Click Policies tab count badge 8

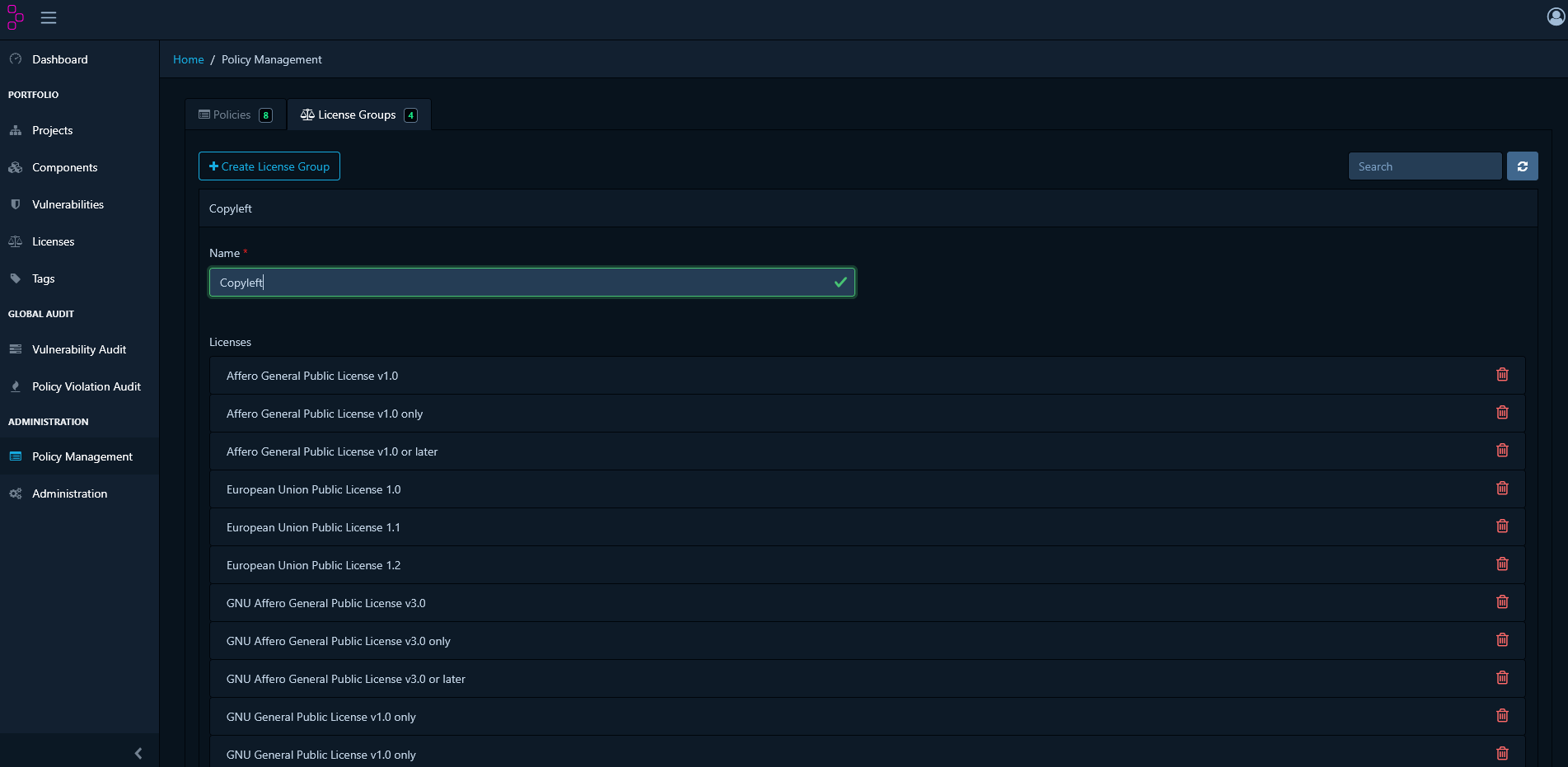click(265, 115)
